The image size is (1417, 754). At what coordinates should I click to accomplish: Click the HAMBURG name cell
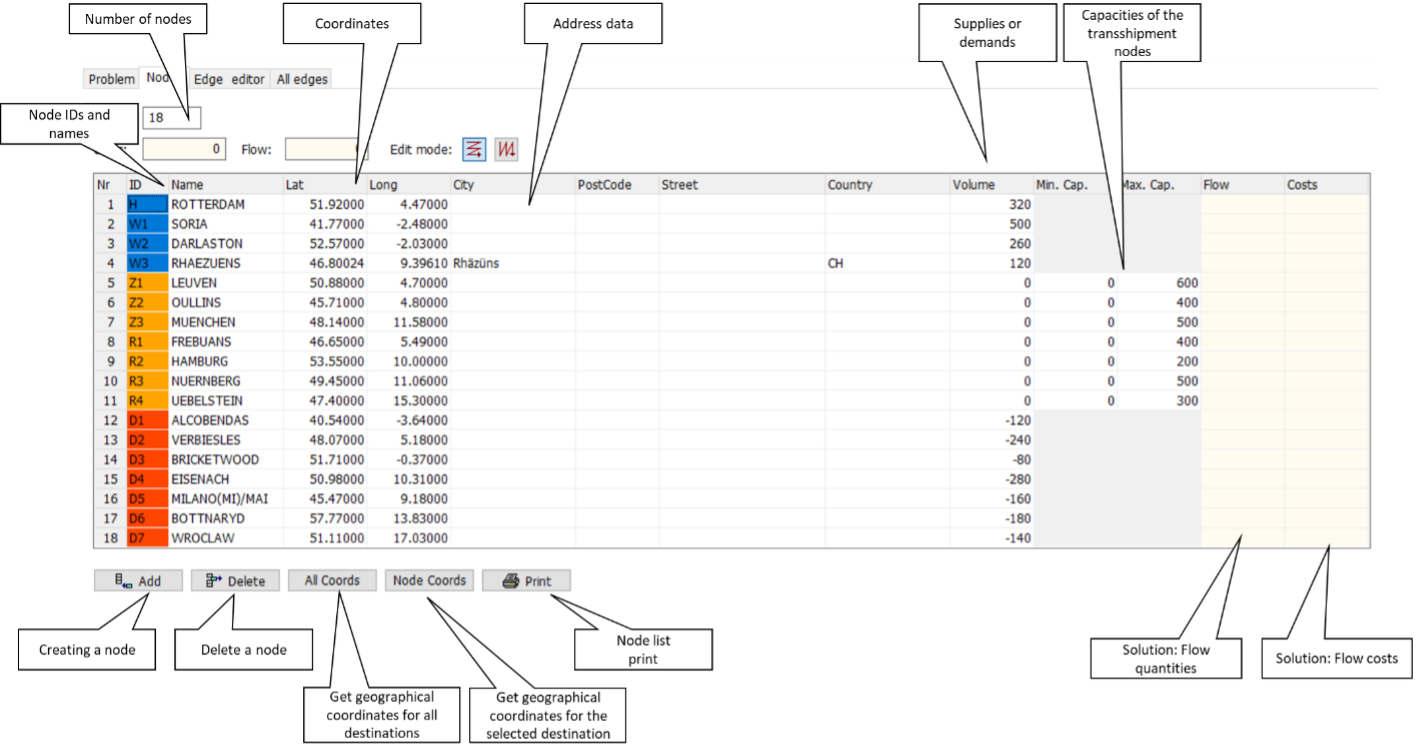coord(225,361)
